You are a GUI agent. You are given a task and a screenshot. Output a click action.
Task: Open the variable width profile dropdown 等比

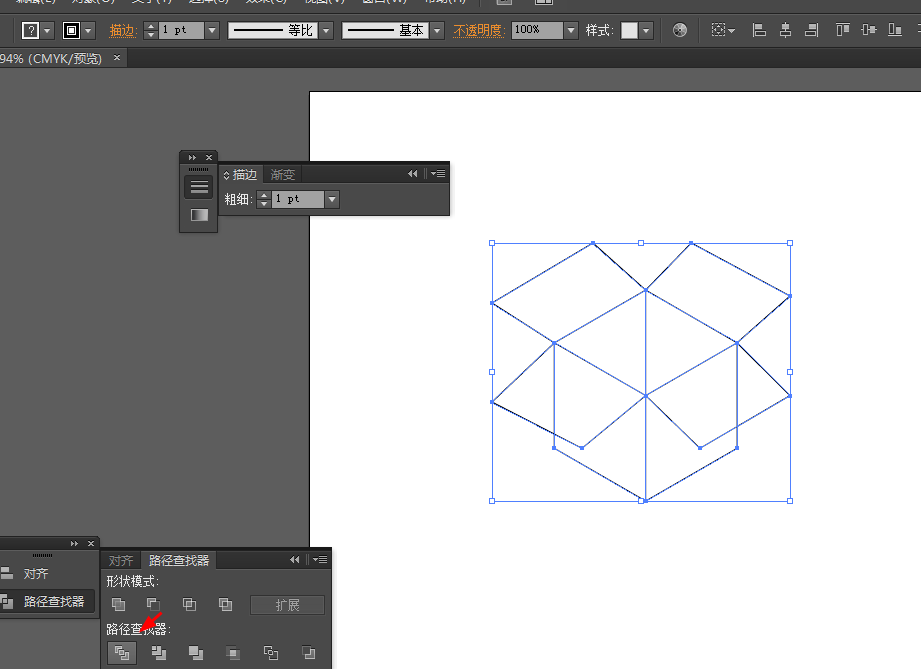pos(325,30)
